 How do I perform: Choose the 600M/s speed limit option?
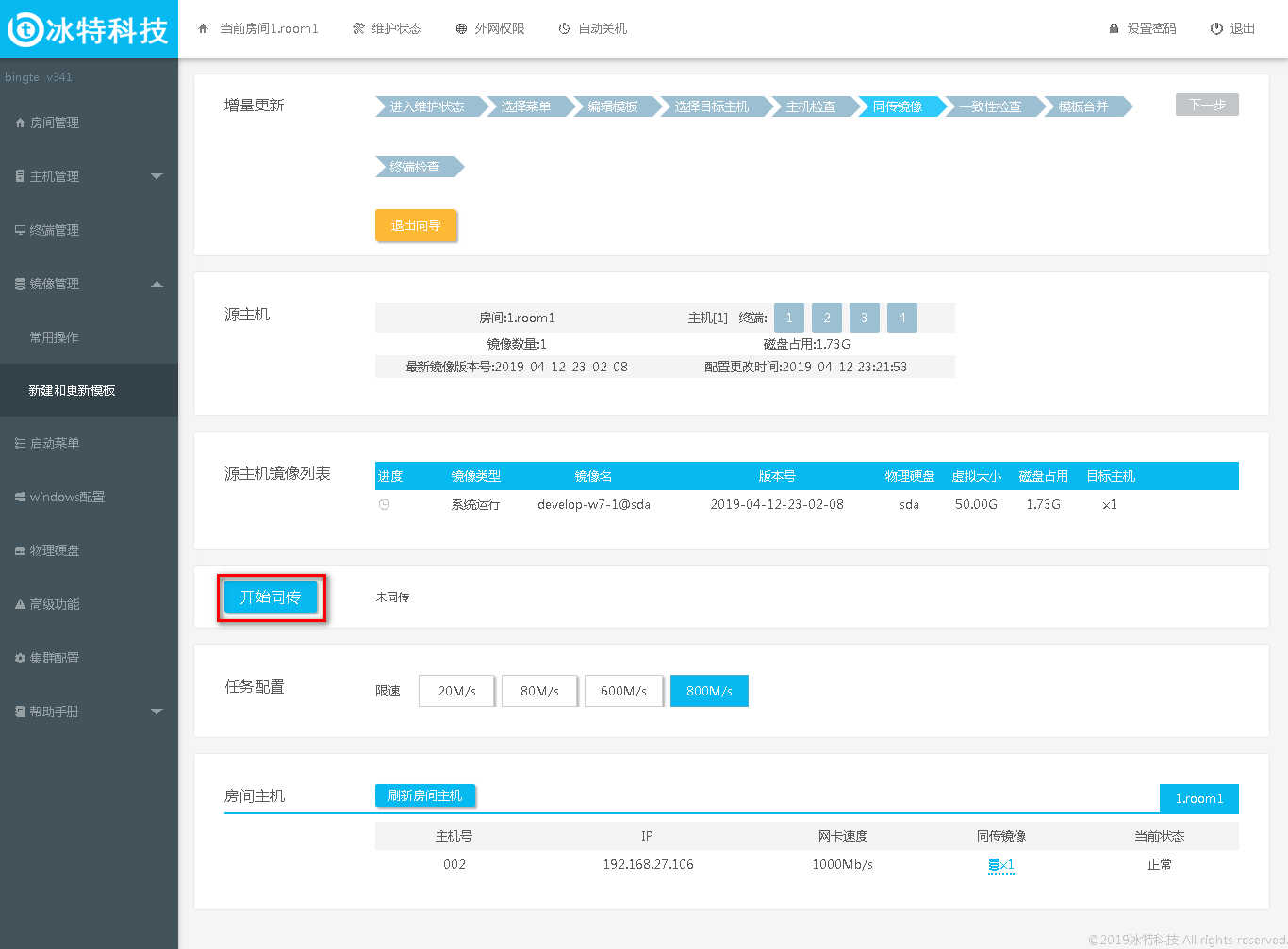click(x=623, y=691)
